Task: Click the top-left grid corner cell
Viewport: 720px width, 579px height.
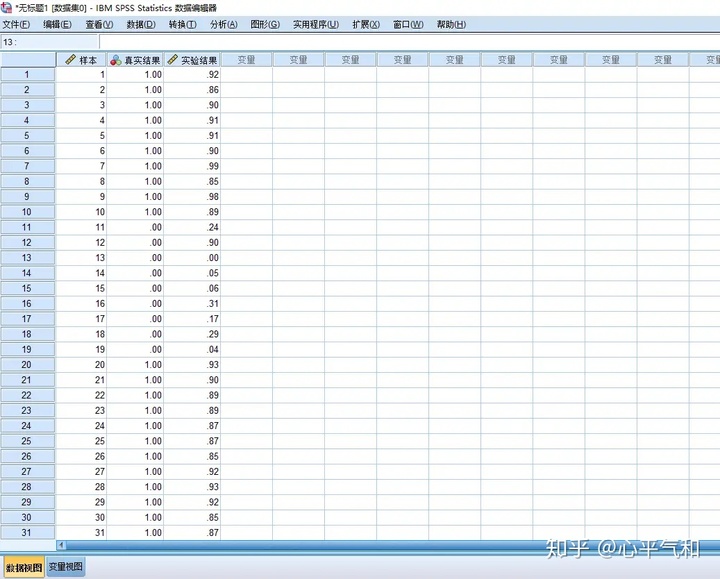Action: coord(28,60)
